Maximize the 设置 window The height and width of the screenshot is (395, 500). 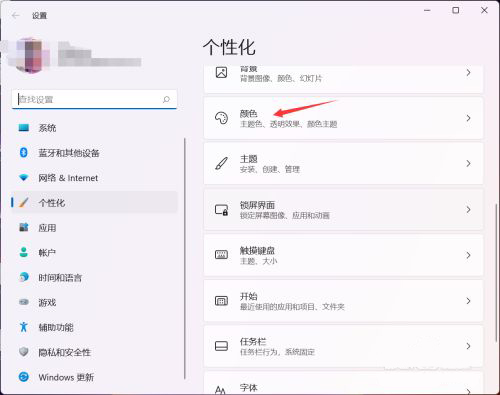(x=455, y=11)
